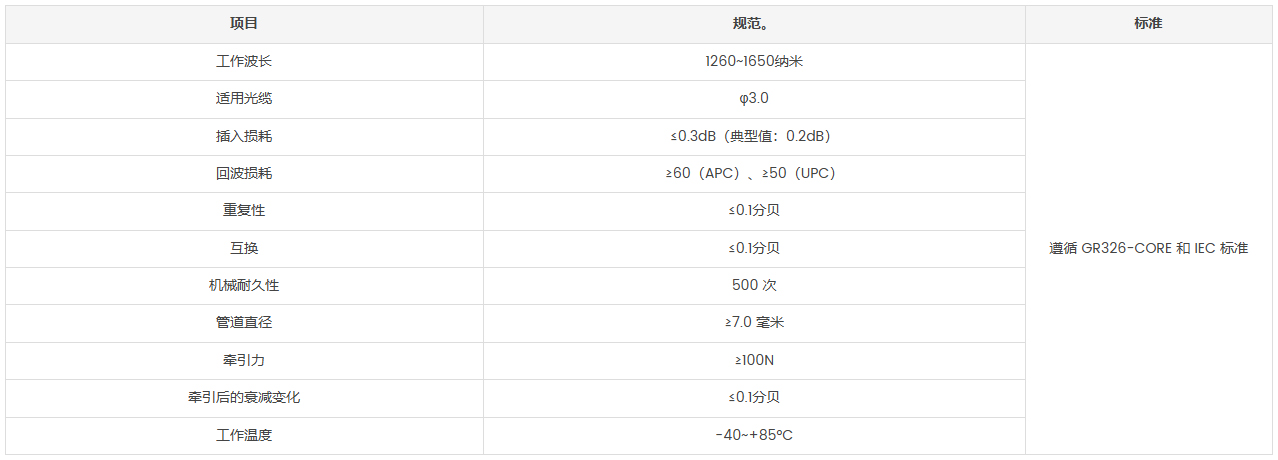Select the 插入损耗 row label
The height and width of the screenshot is (460, 1278).
point(244,136)
